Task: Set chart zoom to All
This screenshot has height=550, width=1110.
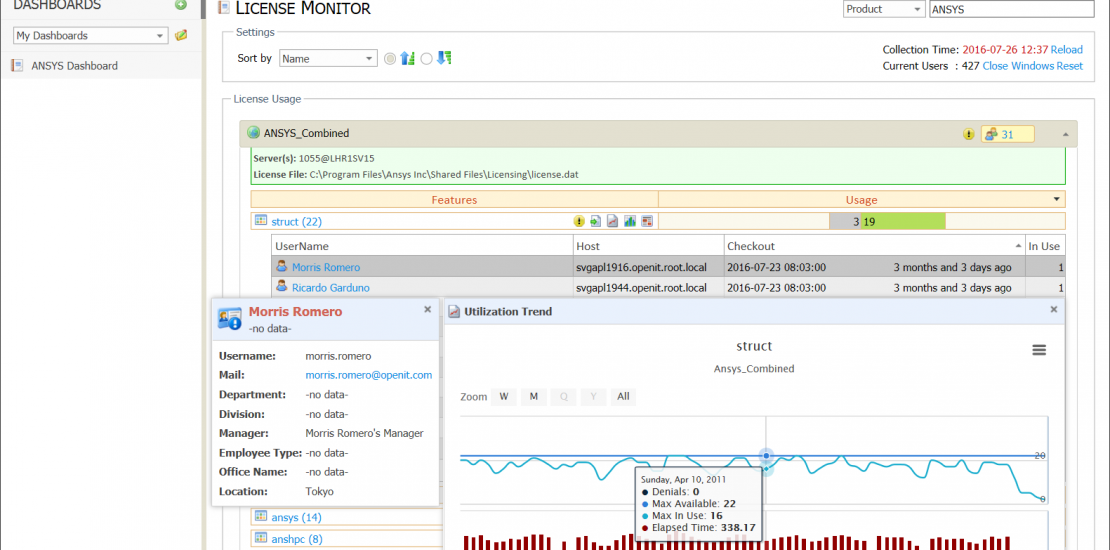Action: (623, 396)
